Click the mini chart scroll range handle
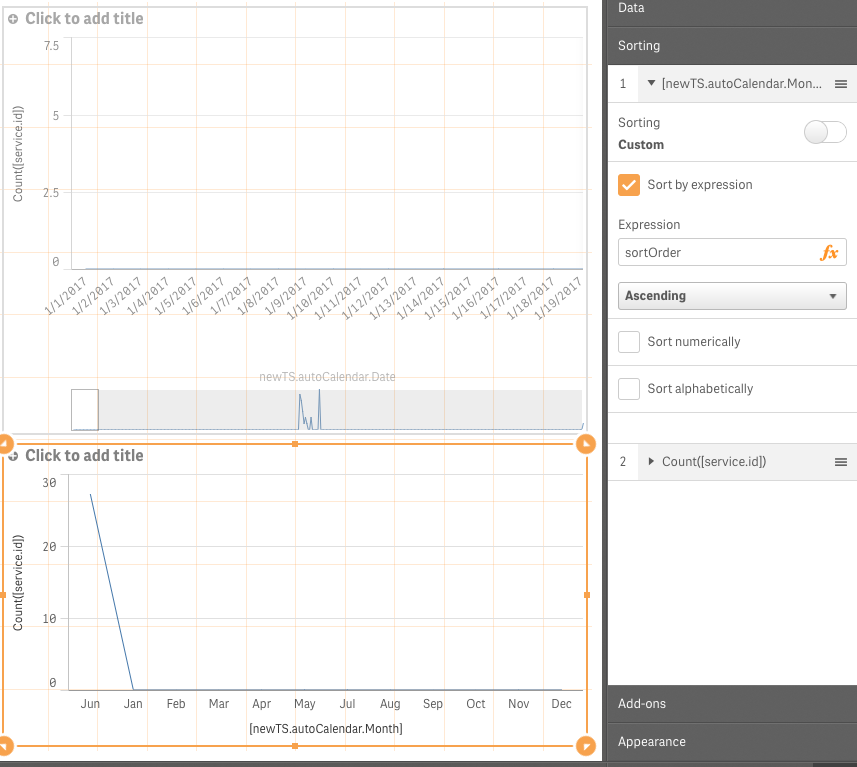 (x=85, y=410)
